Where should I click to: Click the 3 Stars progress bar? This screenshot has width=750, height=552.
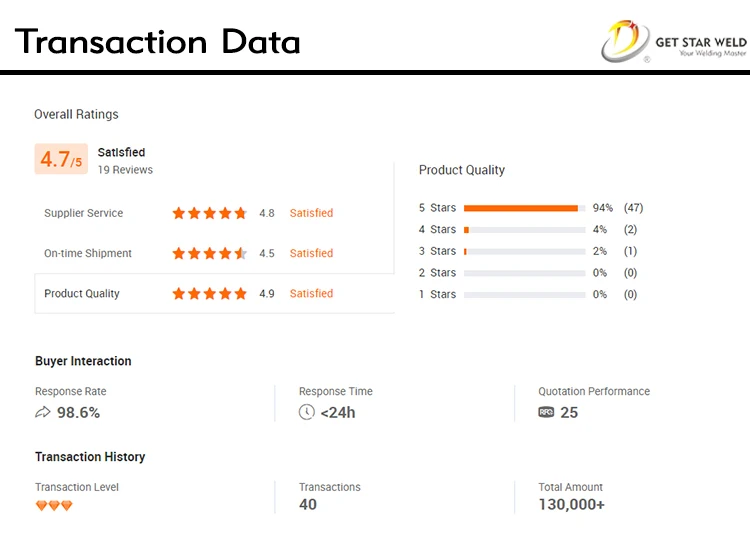coord(524,251)
